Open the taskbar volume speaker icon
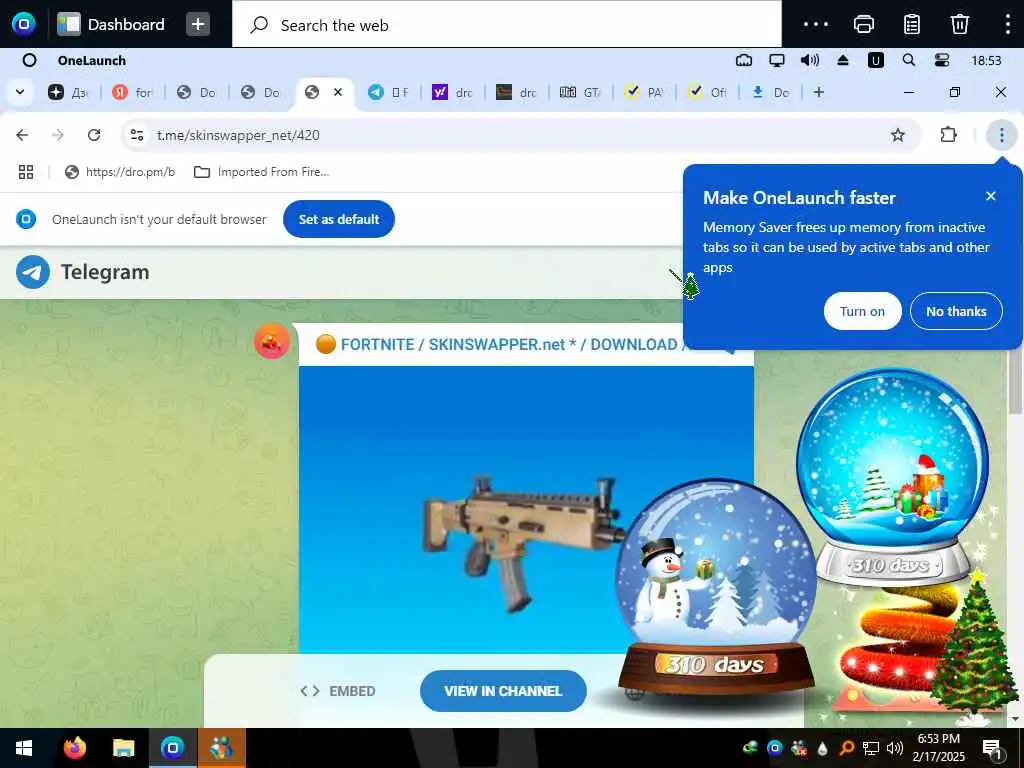The width and height of the screenshot is (1024, 768). (x=895, y=748)
